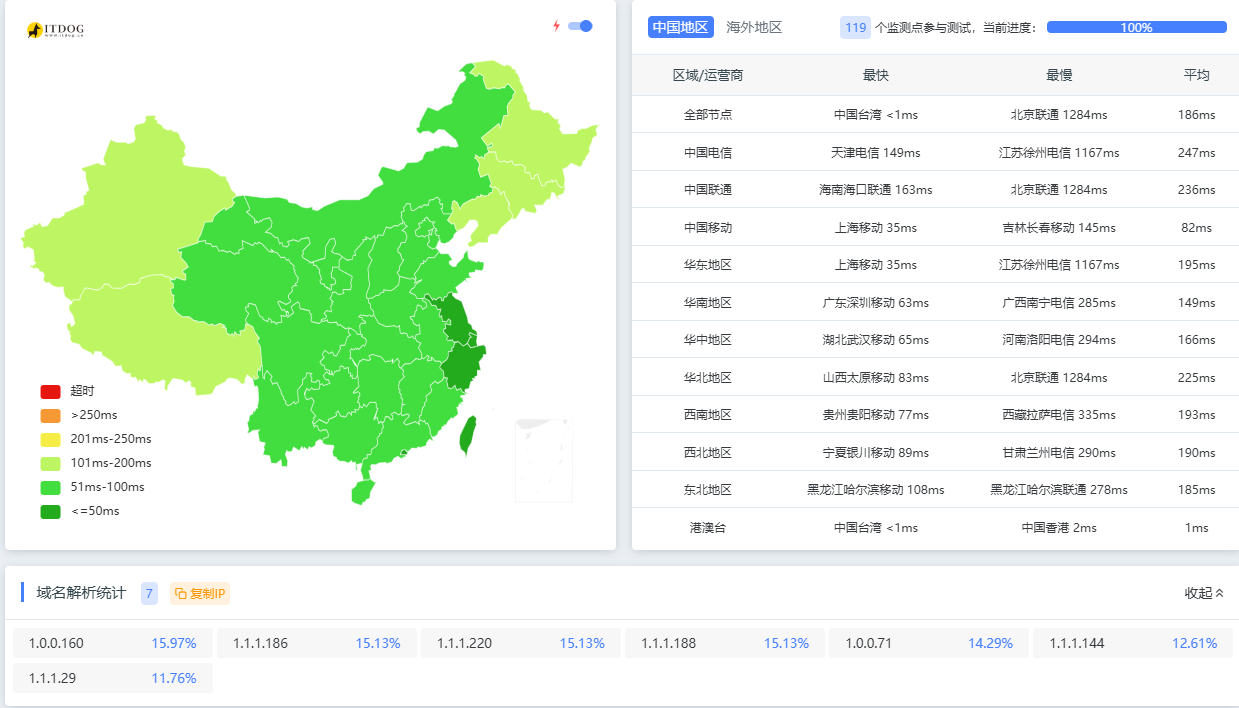Select the light green 101ms-200ms legend swatch
Screen dimensions: 1239x708
pos(51,463)
